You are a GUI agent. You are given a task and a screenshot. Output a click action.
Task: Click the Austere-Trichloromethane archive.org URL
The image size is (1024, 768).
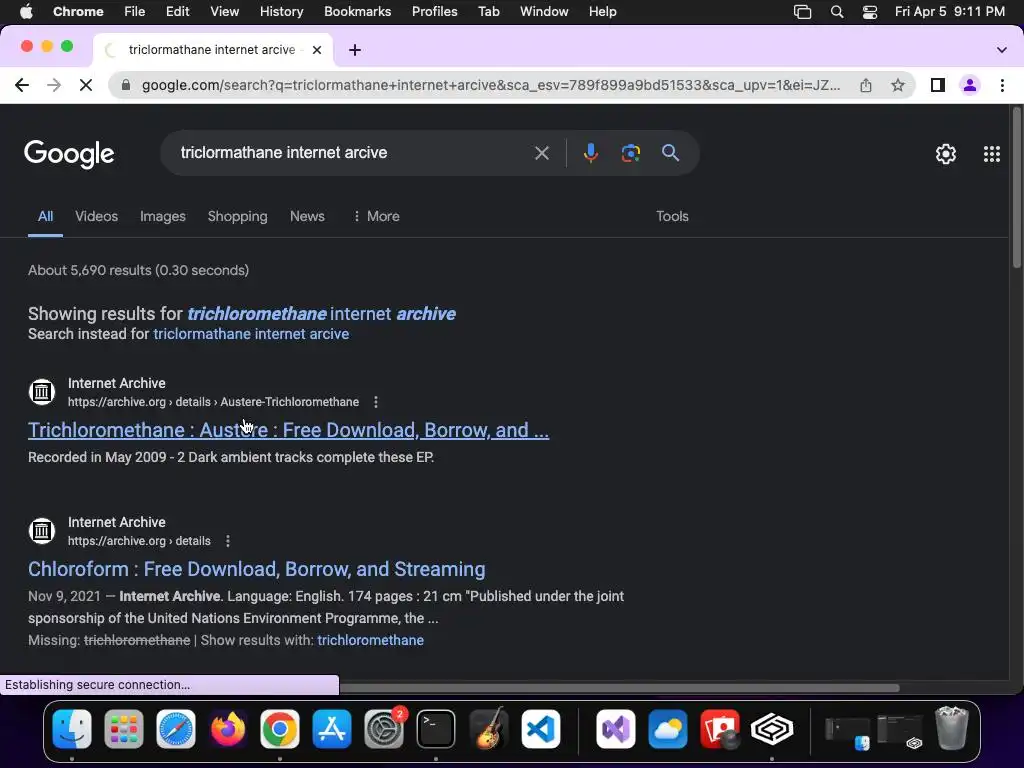pyautogui.click(x=214, y=402)
